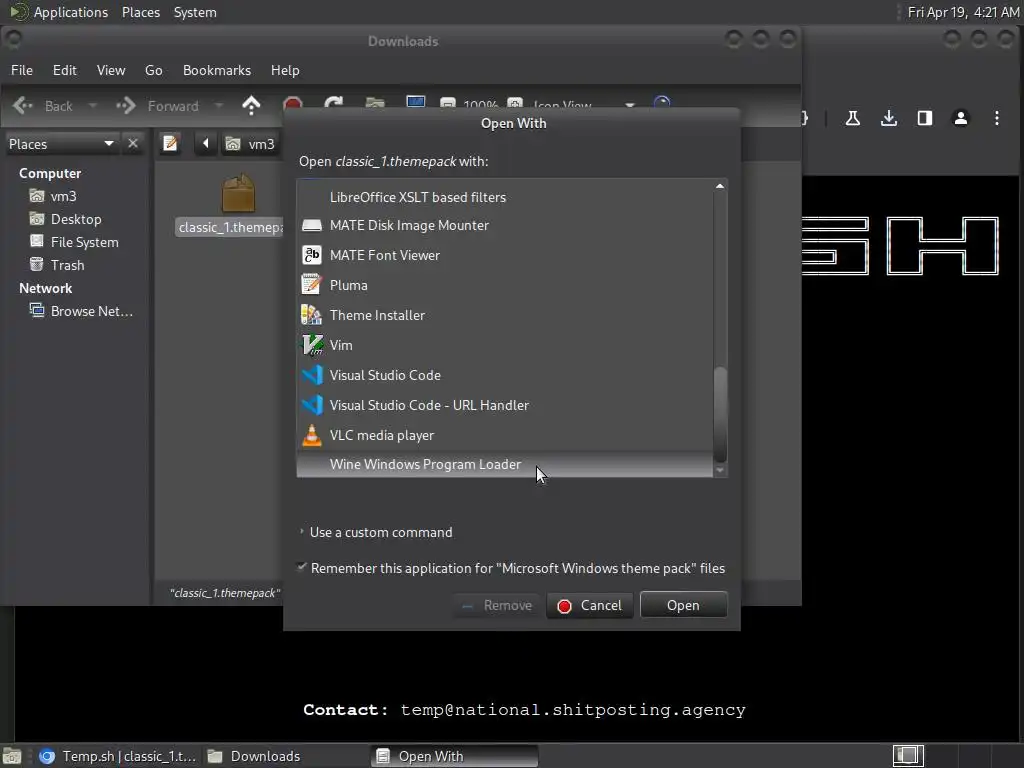The height and width of the screenshot is (768, 1024).
Task: Click the Forward arrow icon
Action: point(125,106)
